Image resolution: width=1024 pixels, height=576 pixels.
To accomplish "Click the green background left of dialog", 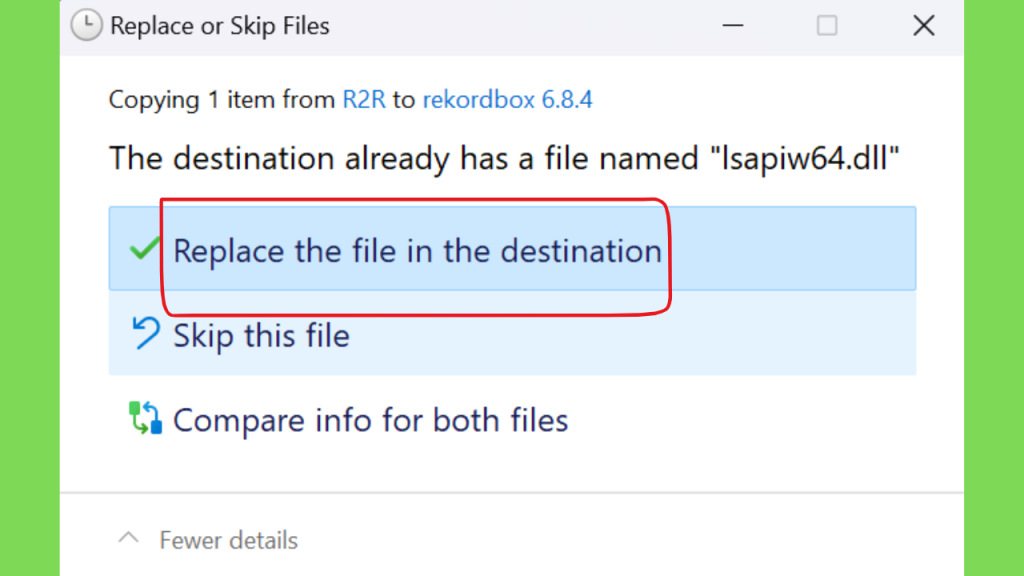I will click(29, 288).
